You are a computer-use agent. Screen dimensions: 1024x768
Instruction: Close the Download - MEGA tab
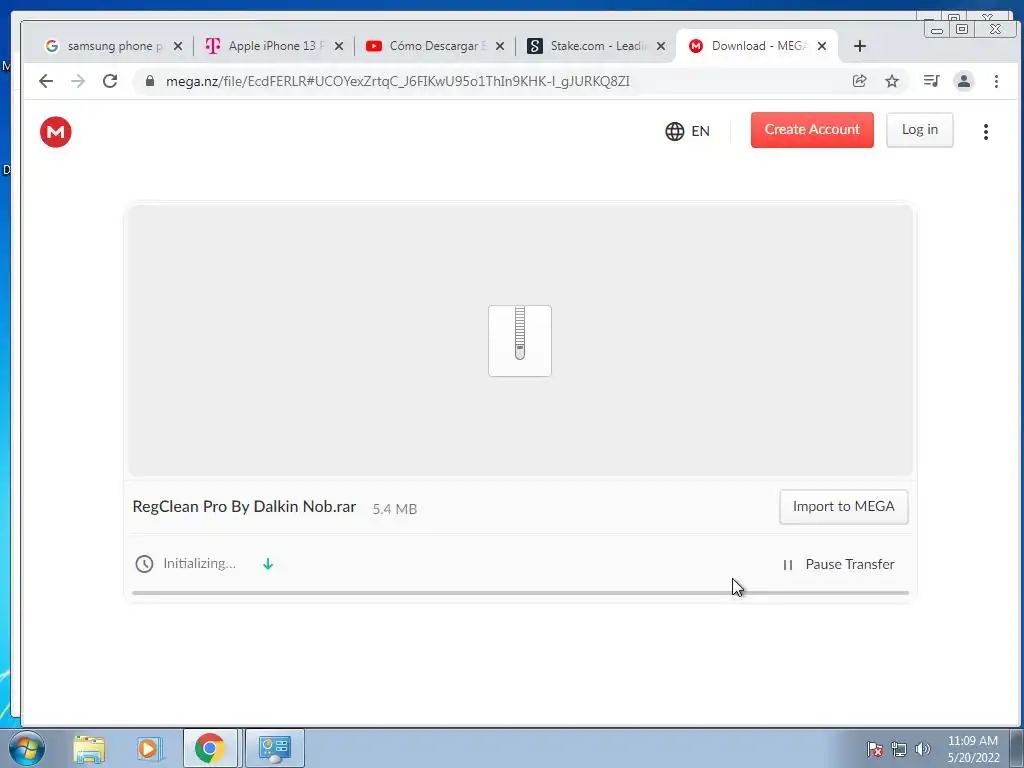click(822, 46)
